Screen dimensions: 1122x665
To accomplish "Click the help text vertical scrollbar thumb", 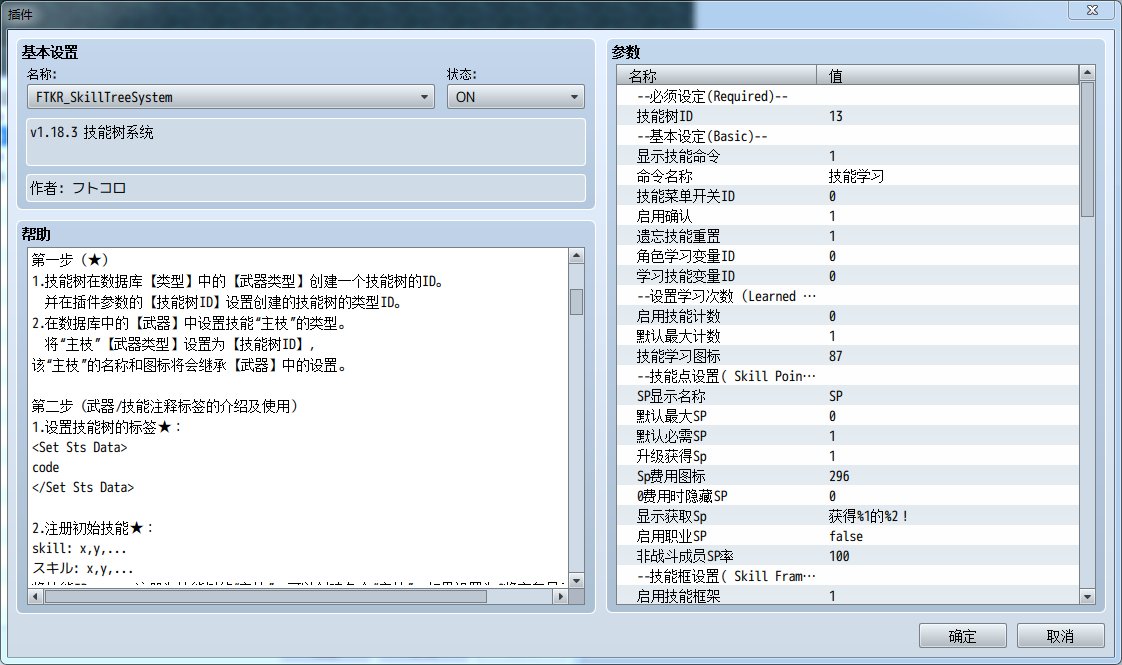I will point(576,301).
